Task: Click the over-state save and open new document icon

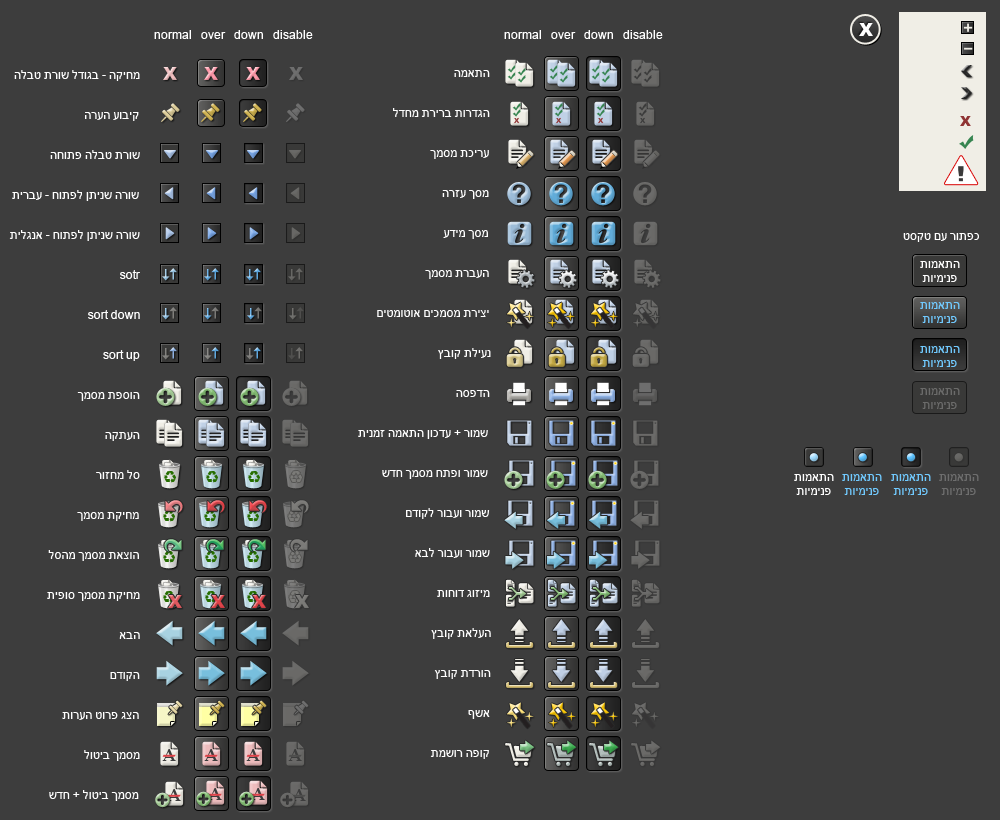Action: point(561,474)
